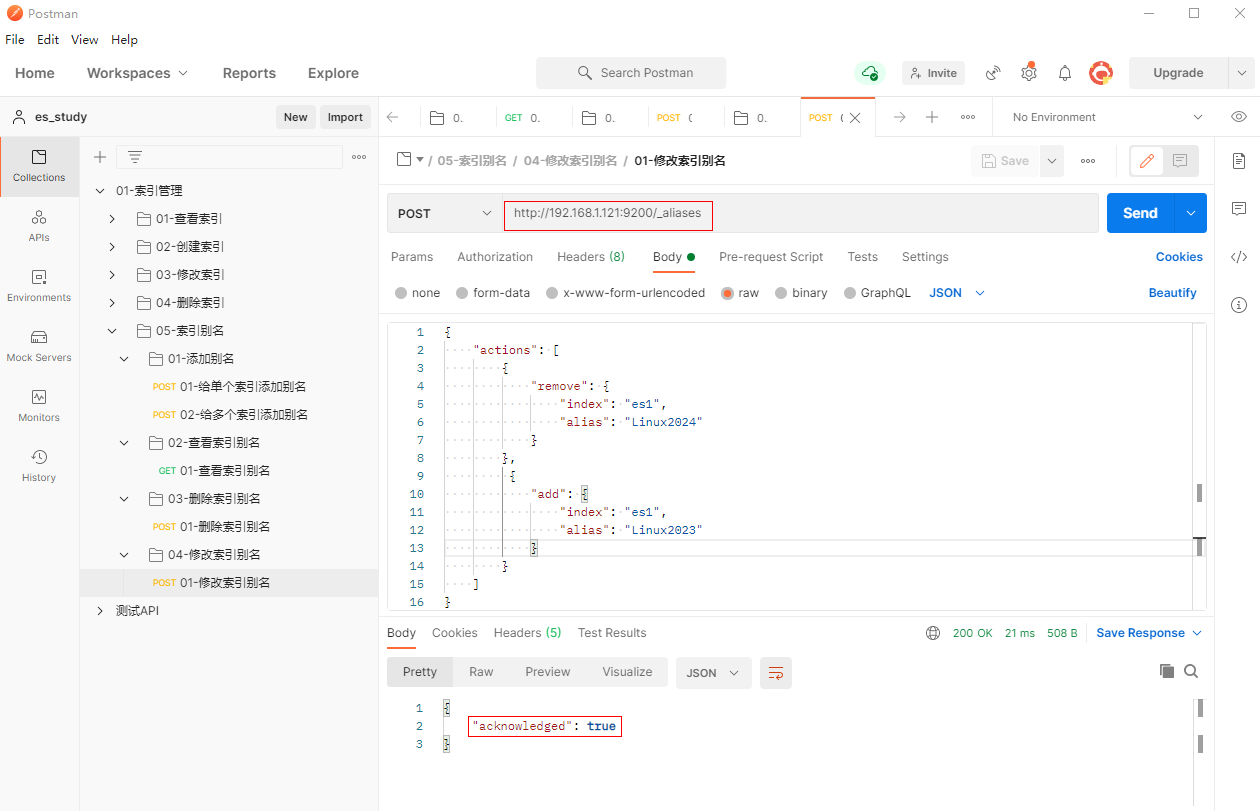Open the Settings gear icon in header
This screenshot has height=811, width=1260.
pyautogui.click(x=1029, y=73)
